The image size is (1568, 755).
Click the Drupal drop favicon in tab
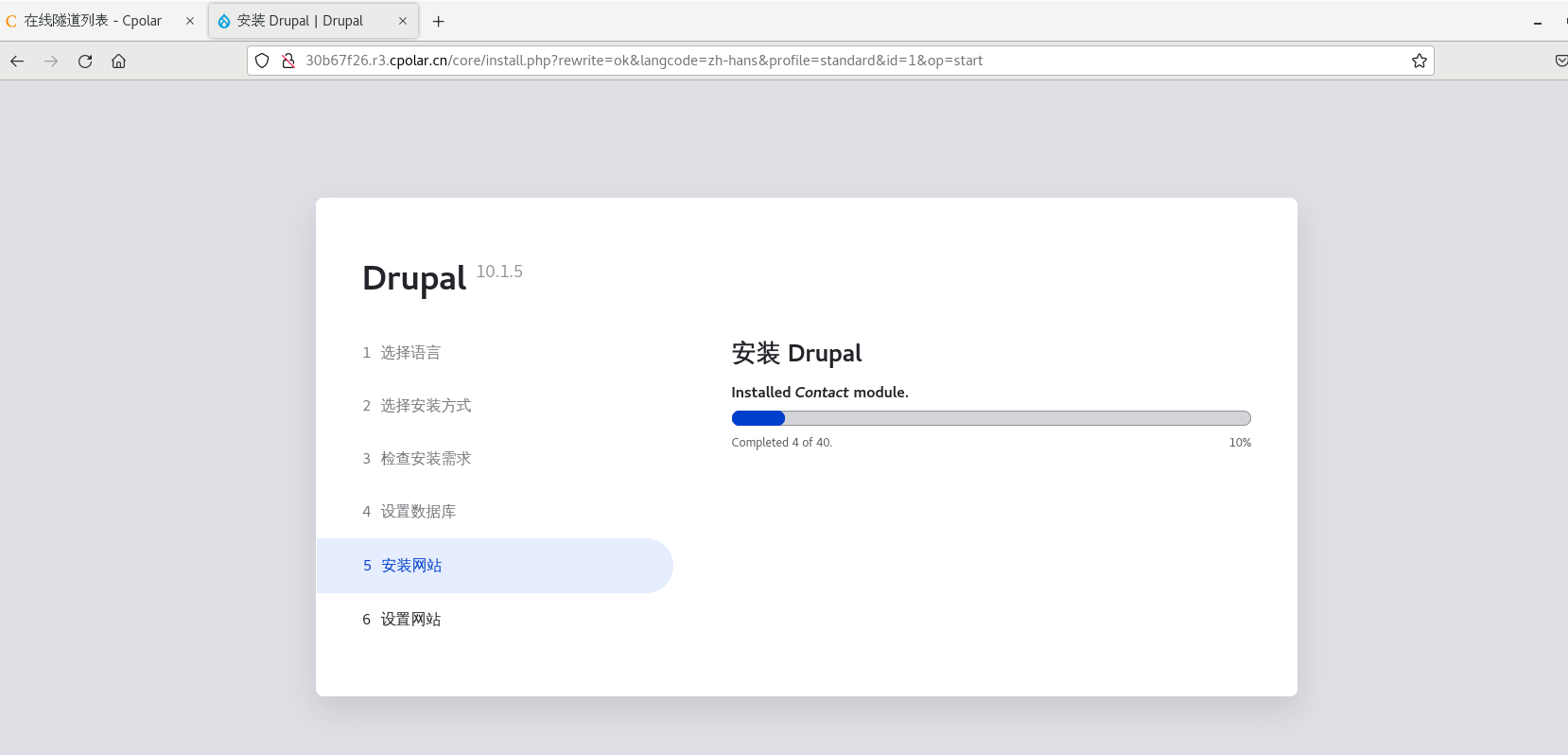[224, 21]
